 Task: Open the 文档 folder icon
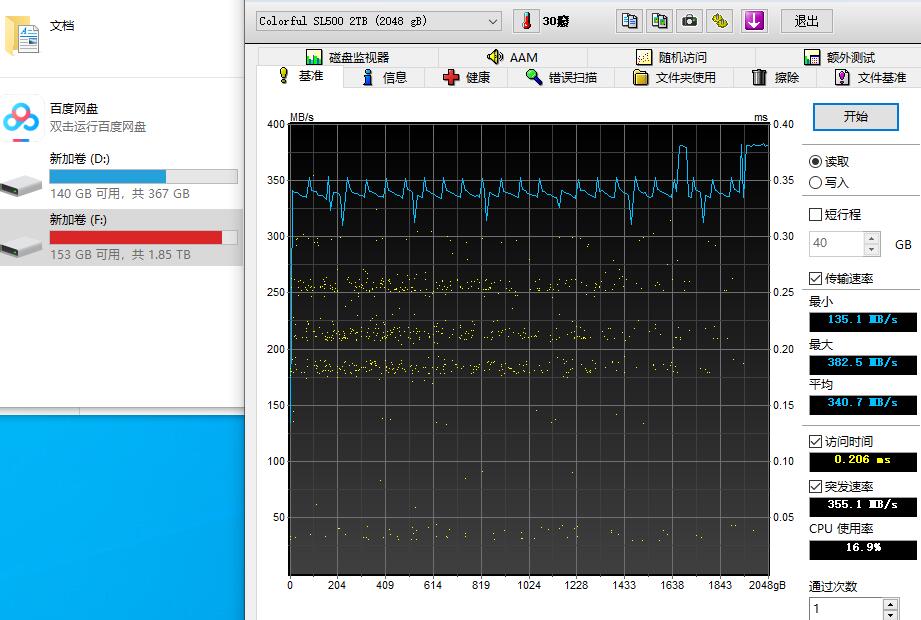[24, 34]
